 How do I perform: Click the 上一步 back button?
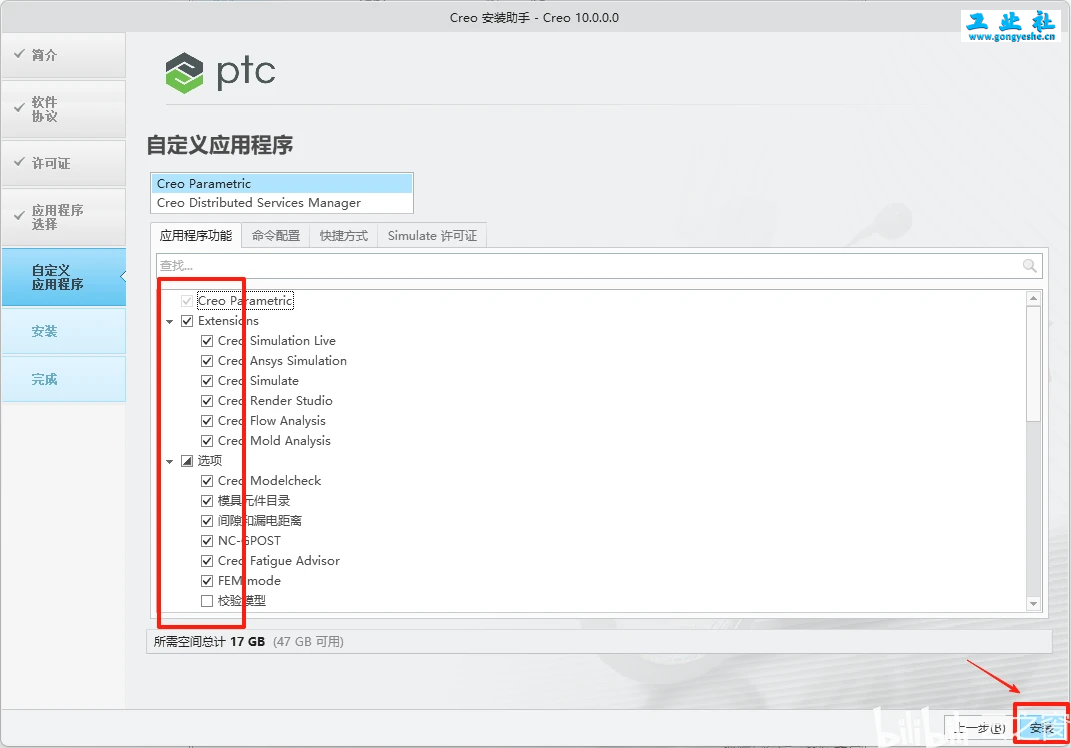[x=979, y=728]
